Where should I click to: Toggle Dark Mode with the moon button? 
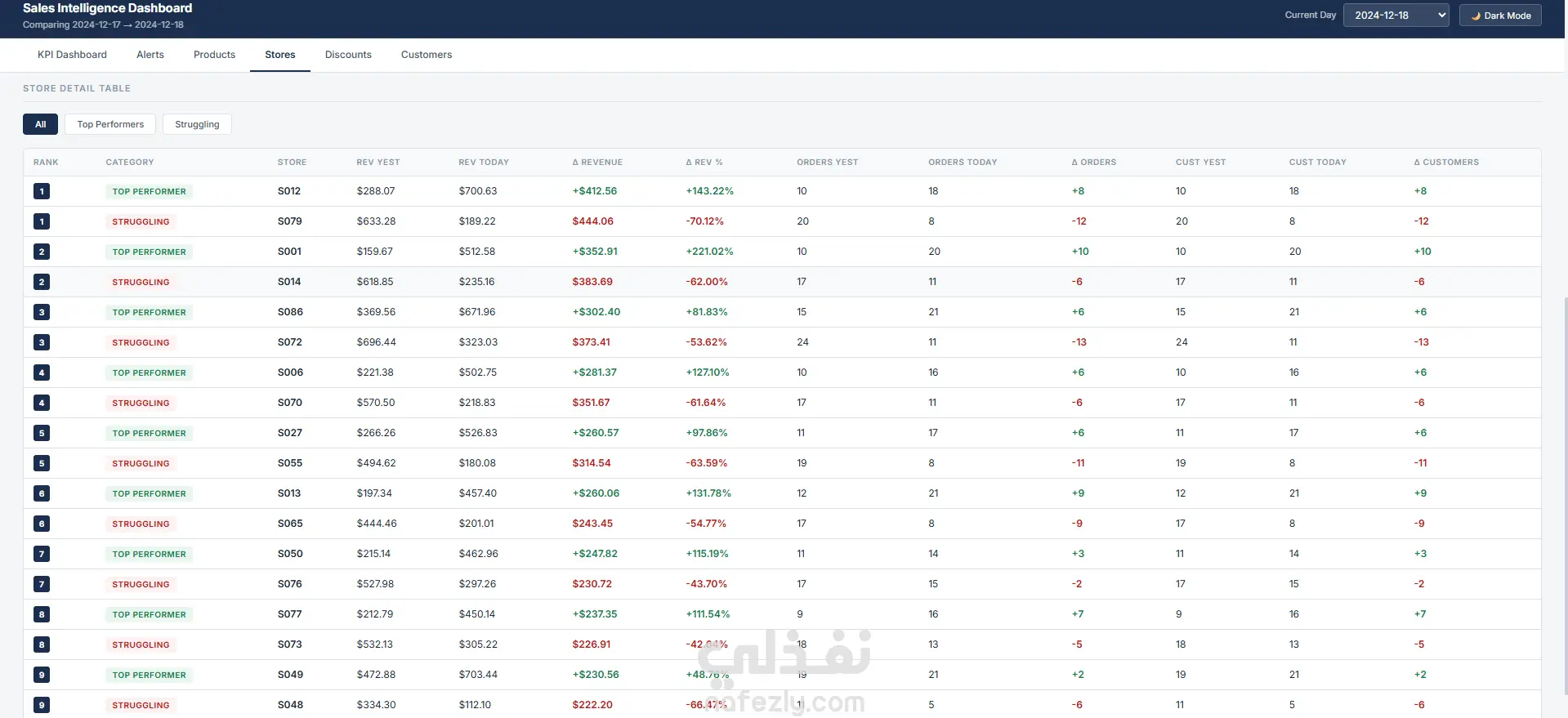click(x=1500, y=16)
